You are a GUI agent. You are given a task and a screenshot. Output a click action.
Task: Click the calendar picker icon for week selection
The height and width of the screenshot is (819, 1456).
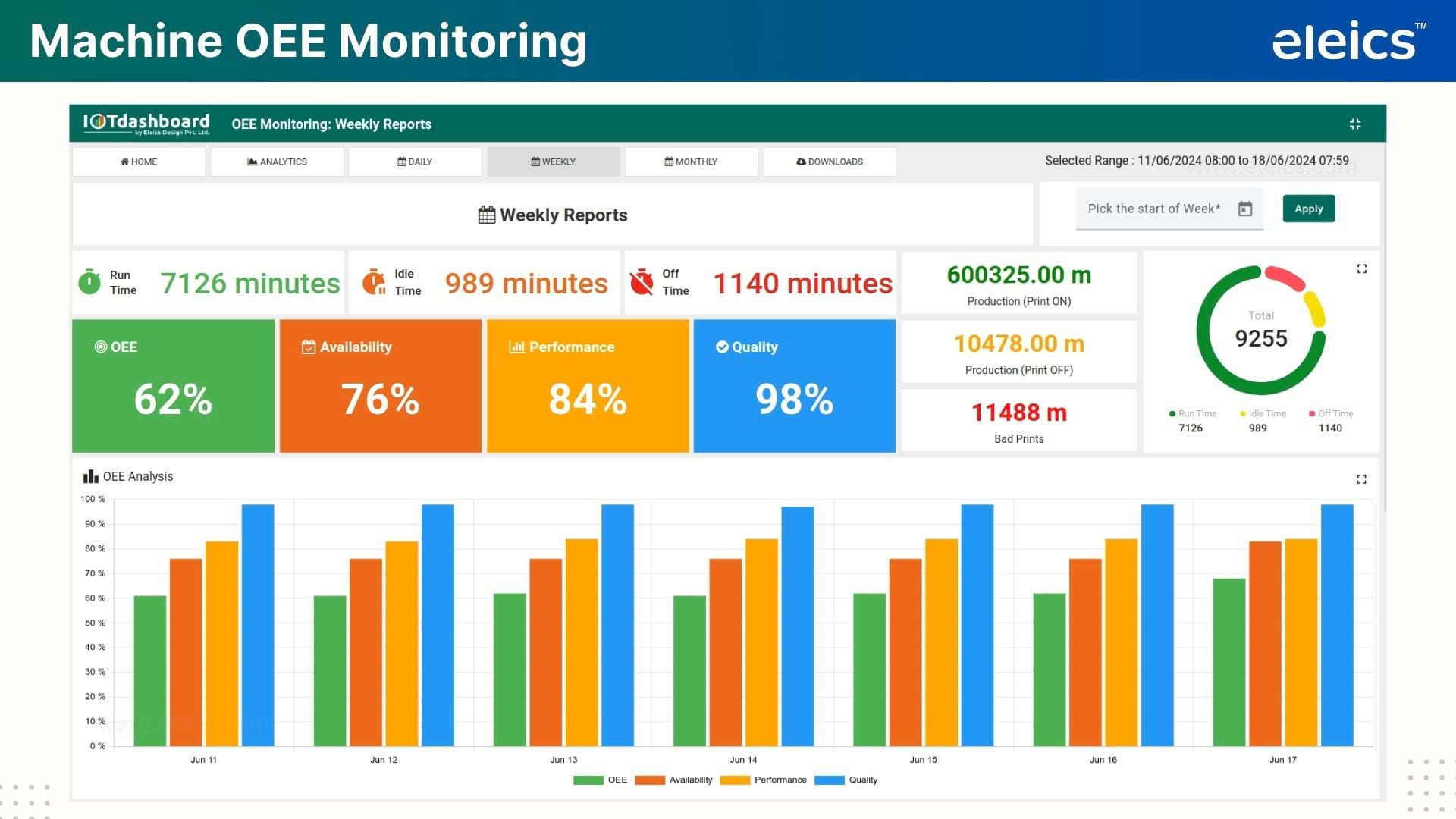tap(1246, 208)
